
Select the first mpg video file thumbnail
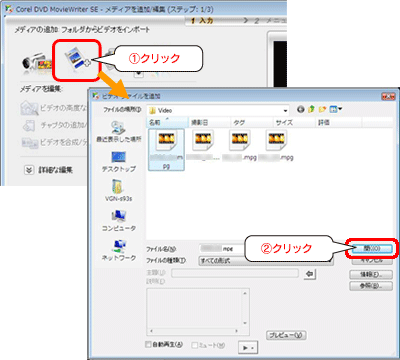[x=166, y=149]
